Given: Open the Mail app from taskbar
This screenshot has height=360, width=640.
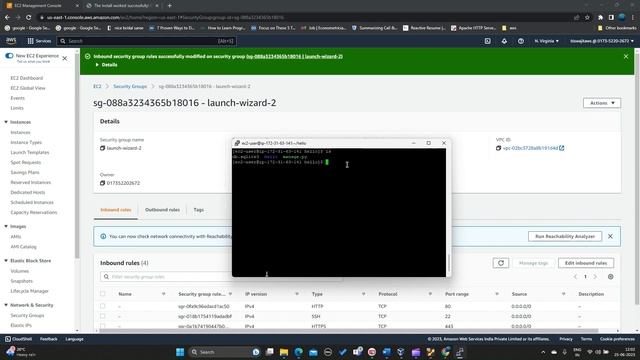Looking at the screenshot, I should [x=313, y=352].
